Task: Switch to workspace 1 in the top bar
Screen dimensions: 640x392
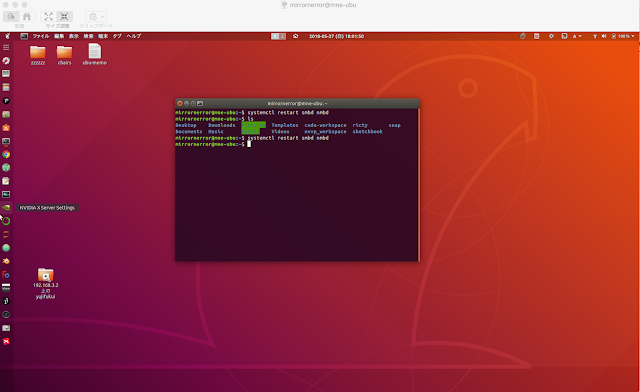Action: click(x=275, y=36)
